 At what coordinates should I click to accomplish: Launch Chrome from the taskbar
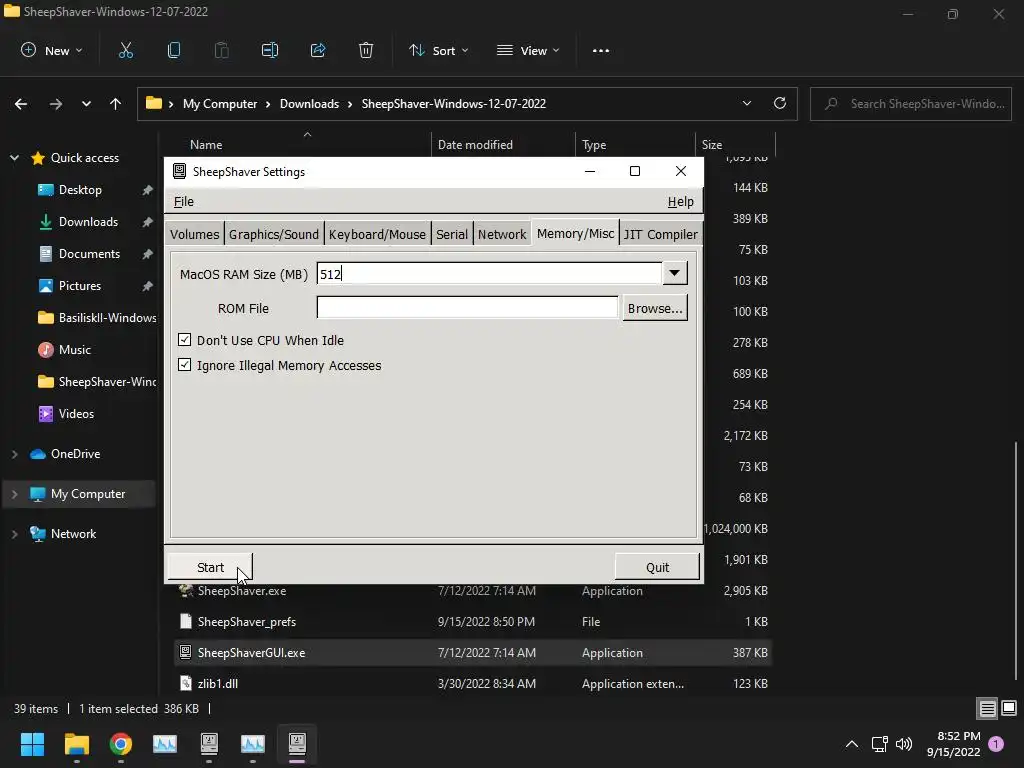click(x=121, y=744)
